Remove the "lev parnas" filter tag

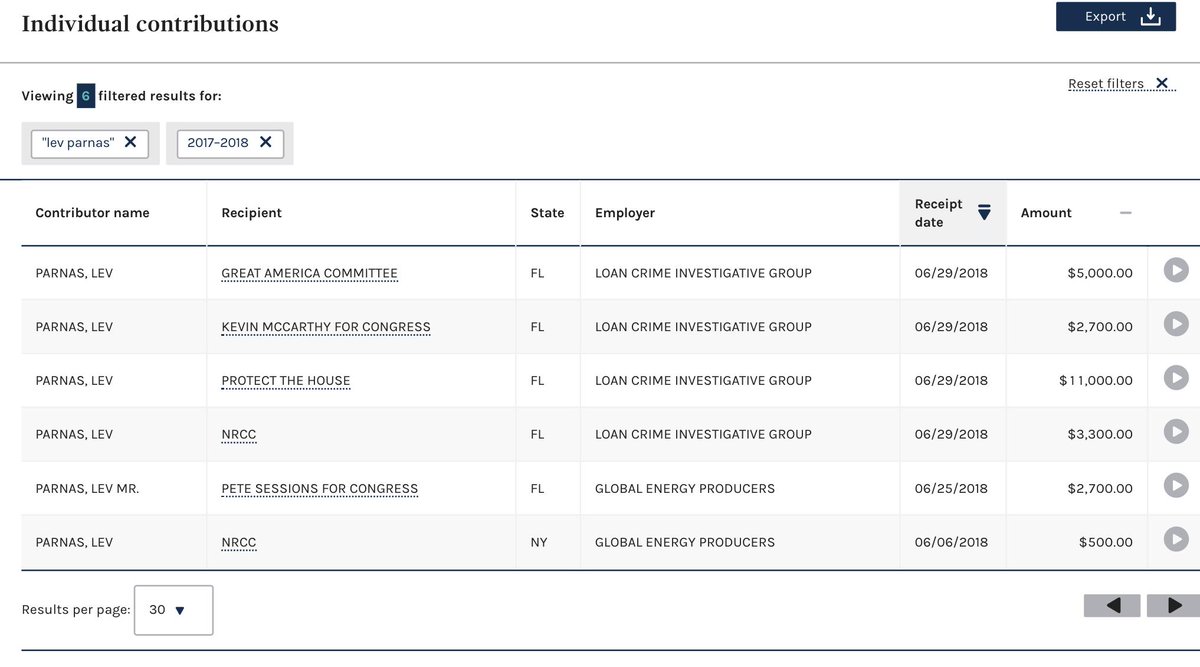(130, 142)
